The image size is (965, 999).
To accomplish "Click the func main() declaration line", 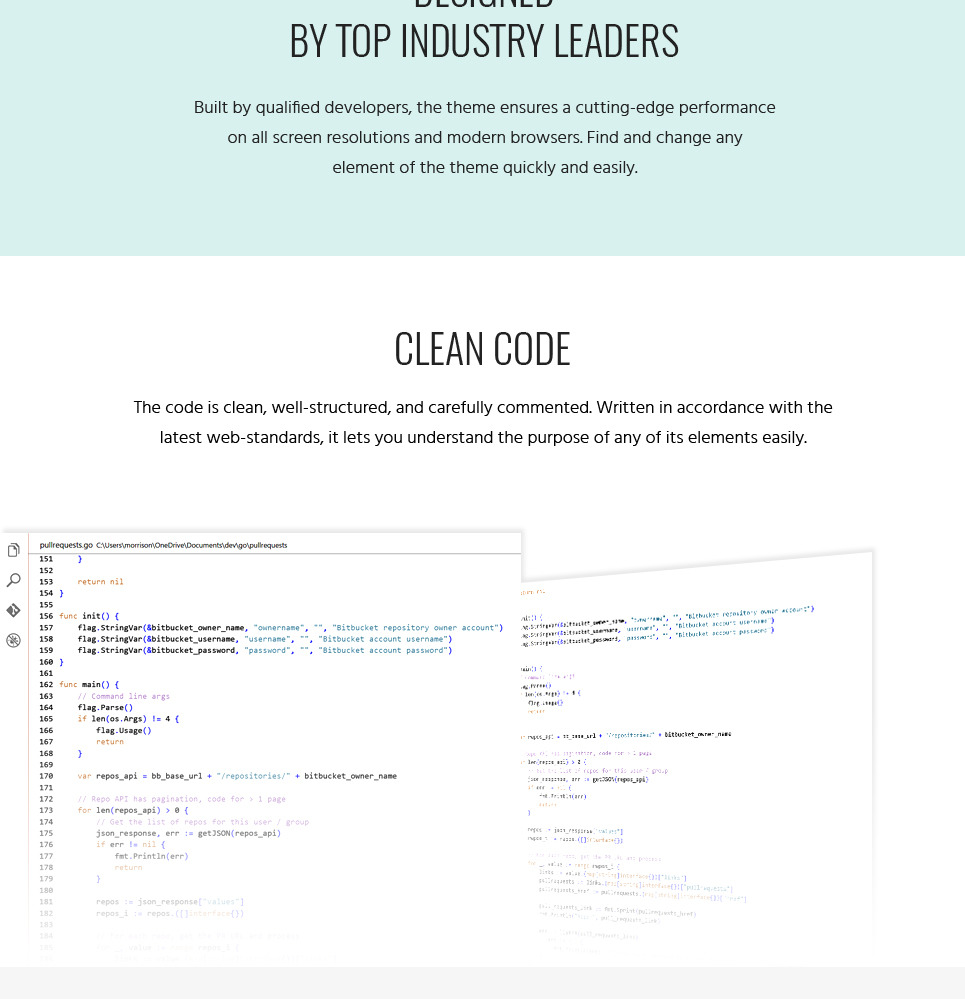I will pos(89,685).
